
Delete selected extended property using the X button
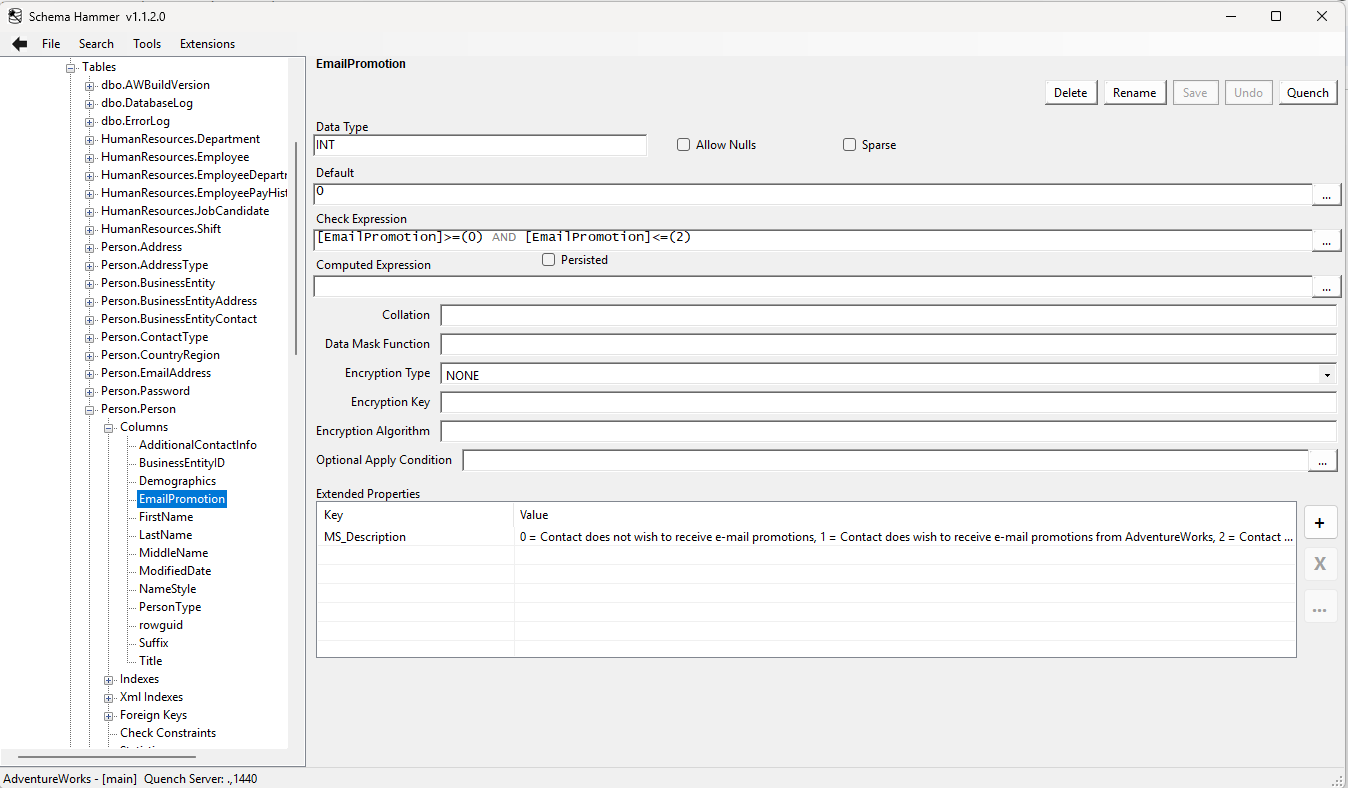click(1320, 564)
